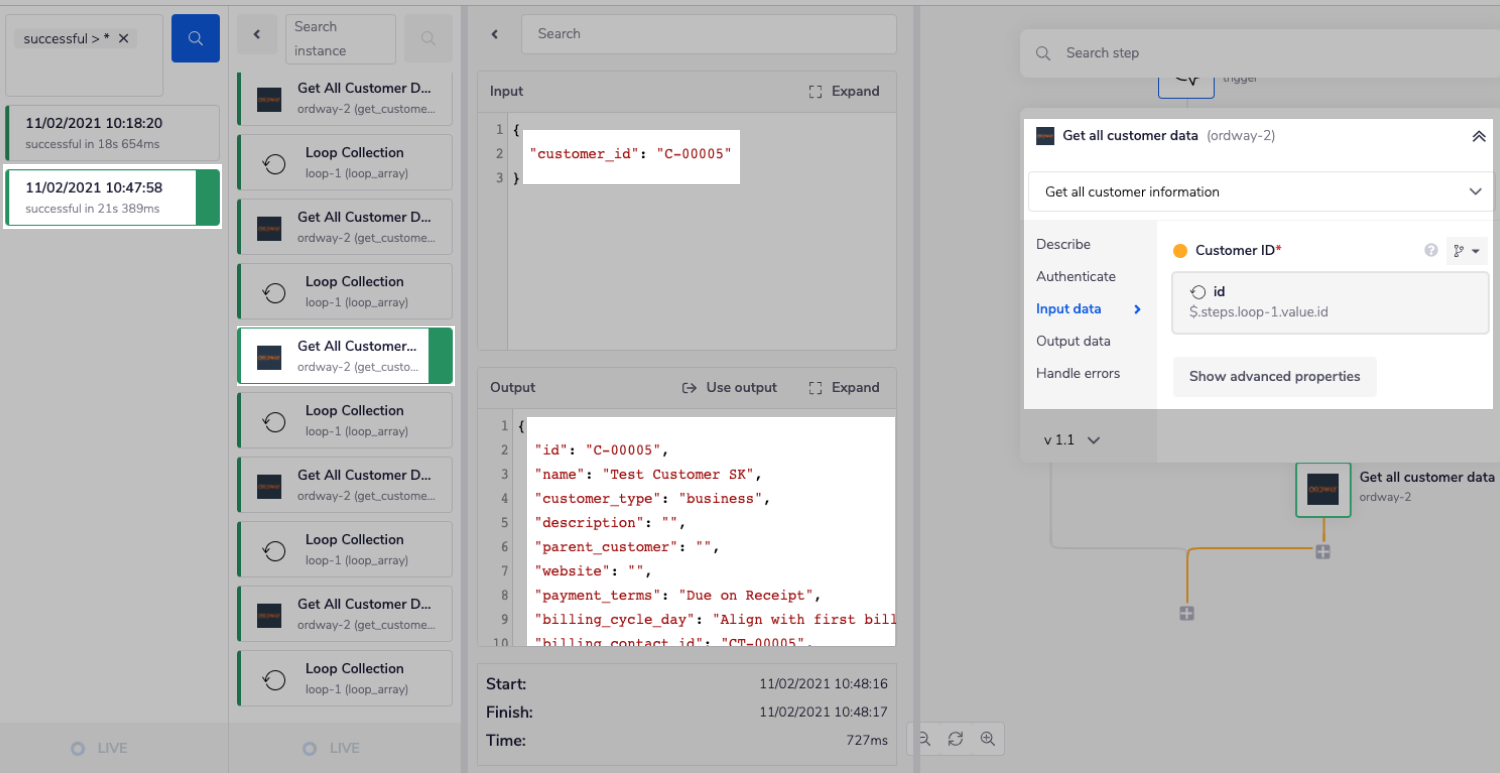Click the ordway-2 app icon on the flow canvas
This screenshot has height=773, width=1500.
[1323, 490]
